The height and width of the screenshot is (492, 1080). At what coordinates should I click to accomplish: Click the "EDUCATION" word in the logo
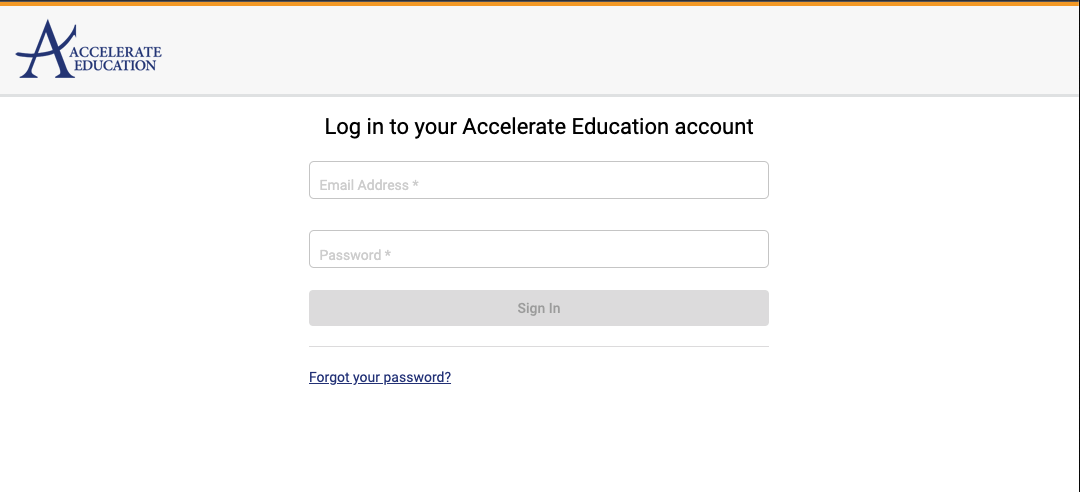(114, 66)
